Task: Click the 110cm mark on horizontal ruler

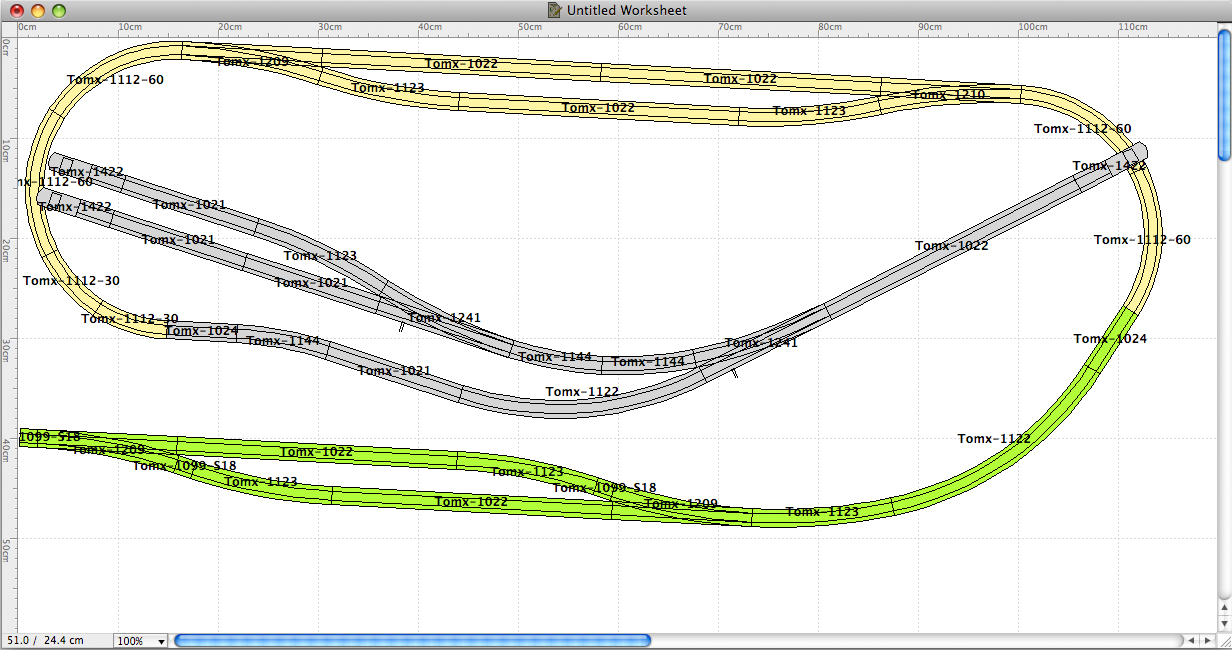Action: (1132, 27)
